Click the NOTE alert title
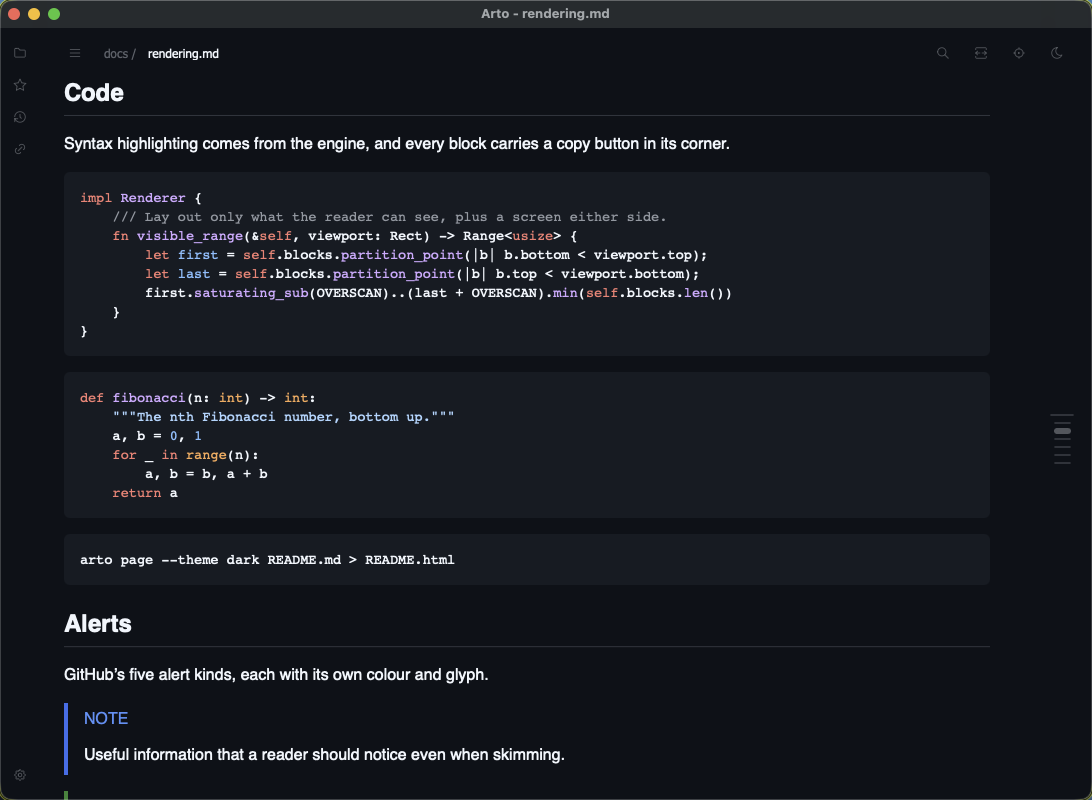The width and height of the screenshot is (1092, 800). 106,719
